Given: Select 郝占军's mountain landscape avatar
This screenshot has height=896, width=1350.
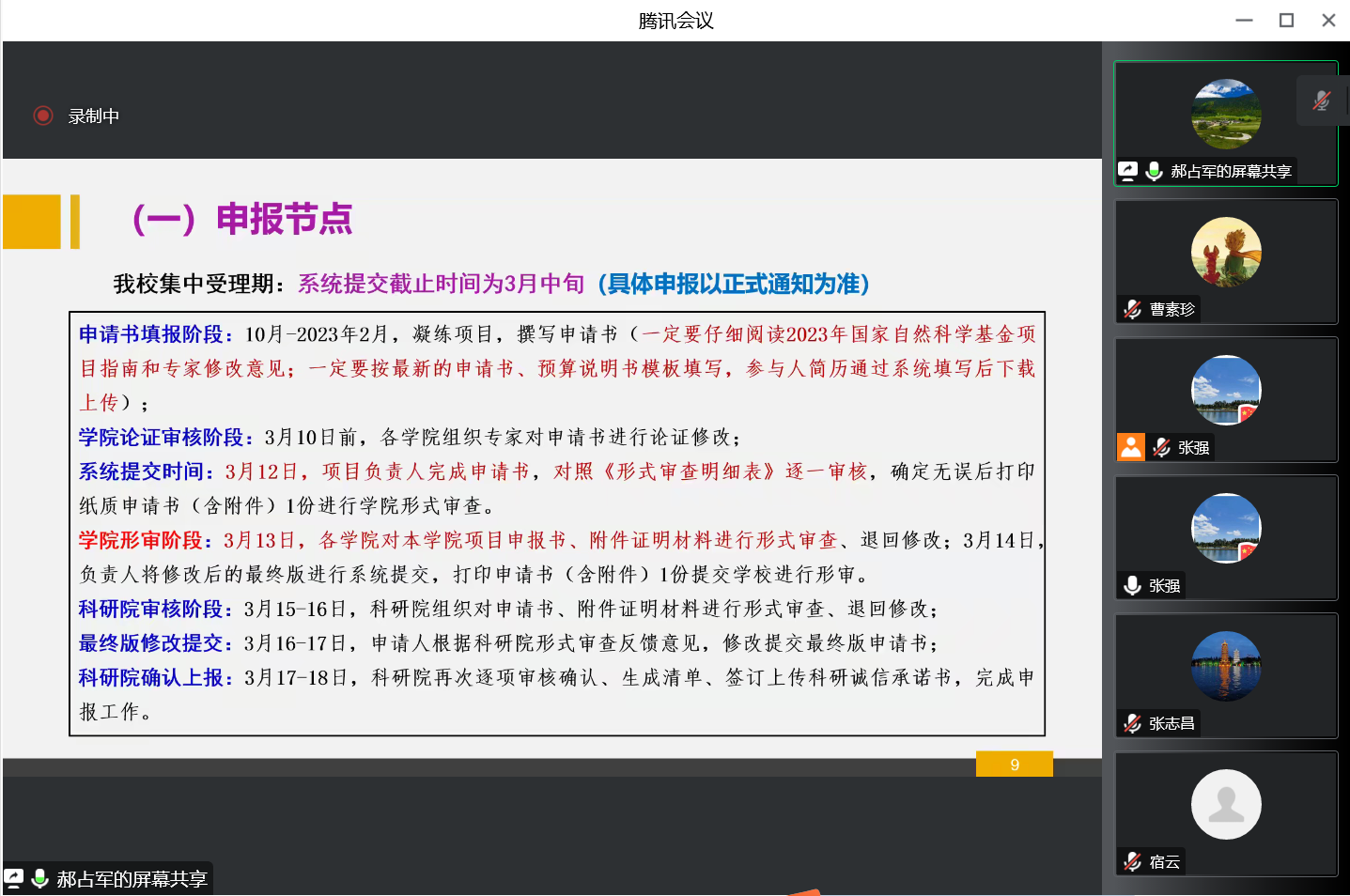Looking at the screenshot, I should [1225, 114].
